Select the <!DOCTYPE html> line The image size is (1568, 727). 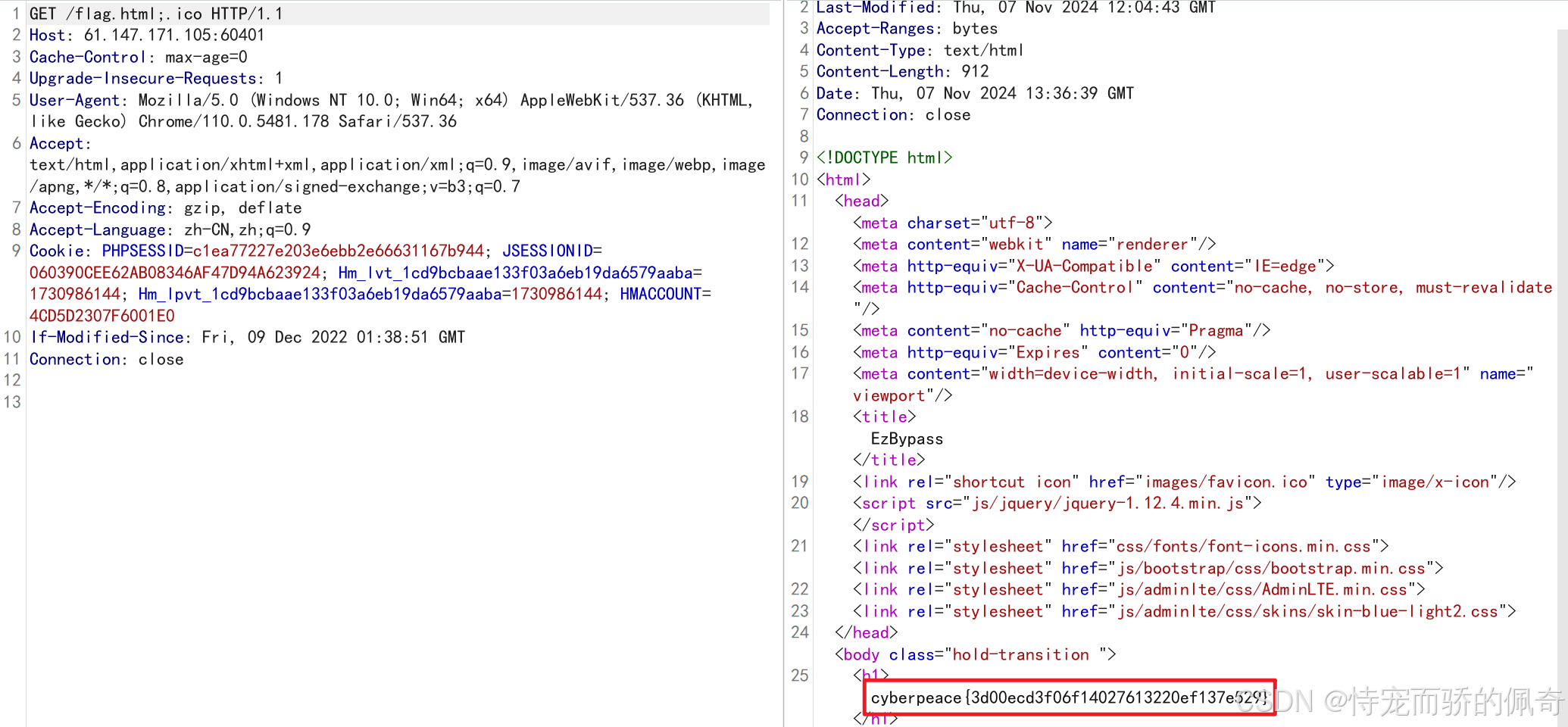[885, 158]
